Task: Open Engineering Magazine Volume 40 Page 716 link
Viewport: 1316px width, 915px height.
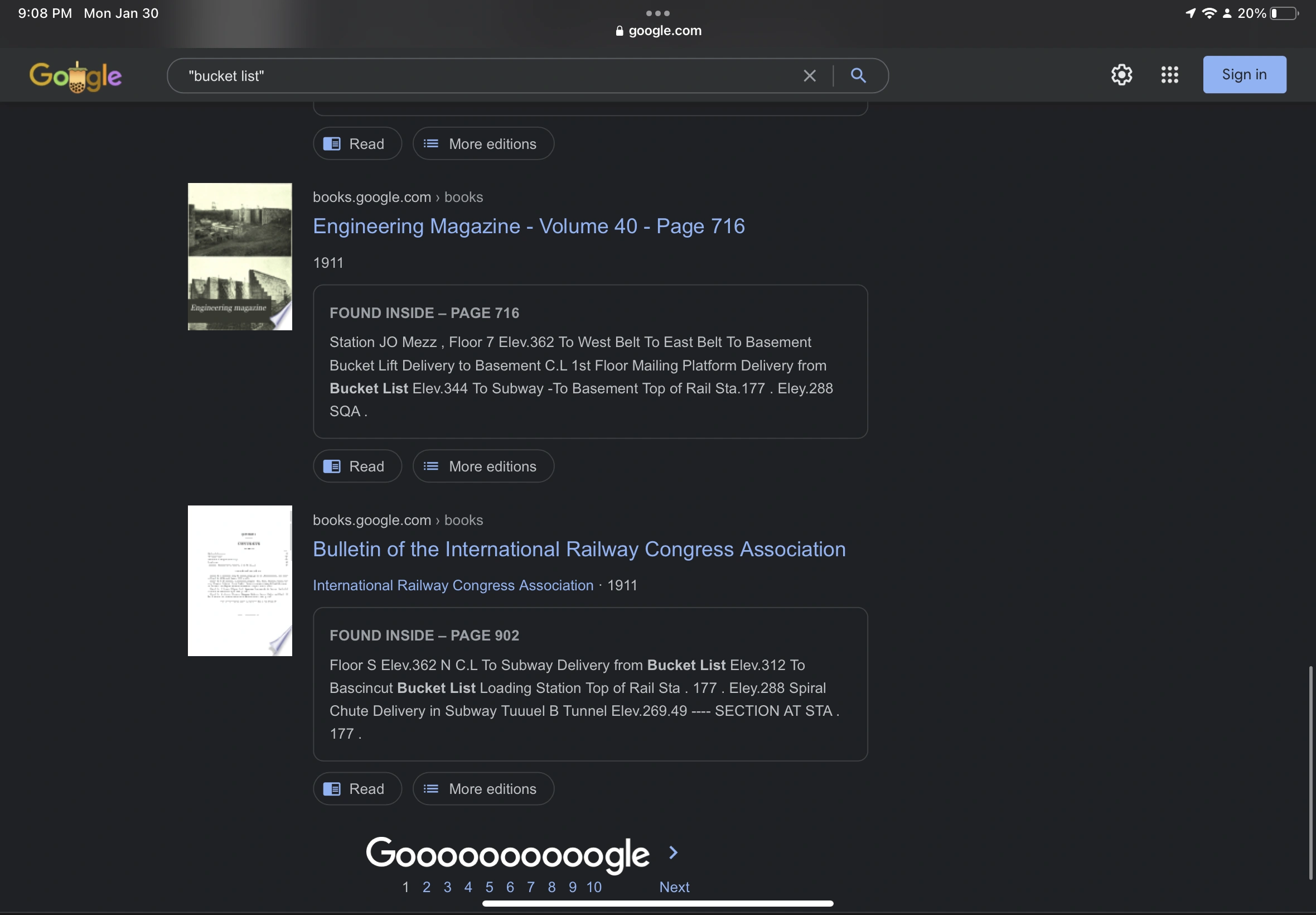Action: pyautogui.click(x=528, y=226)
